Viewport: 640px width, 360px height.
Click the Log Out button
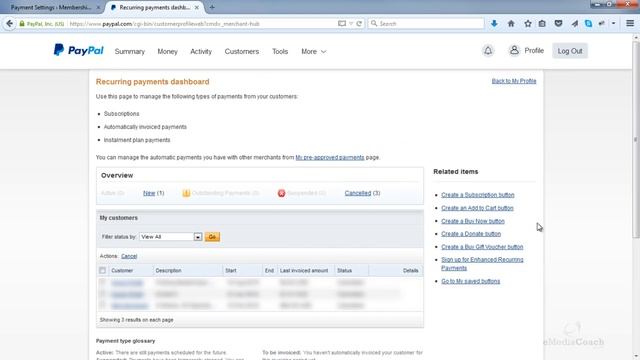[x=570, y=51]
